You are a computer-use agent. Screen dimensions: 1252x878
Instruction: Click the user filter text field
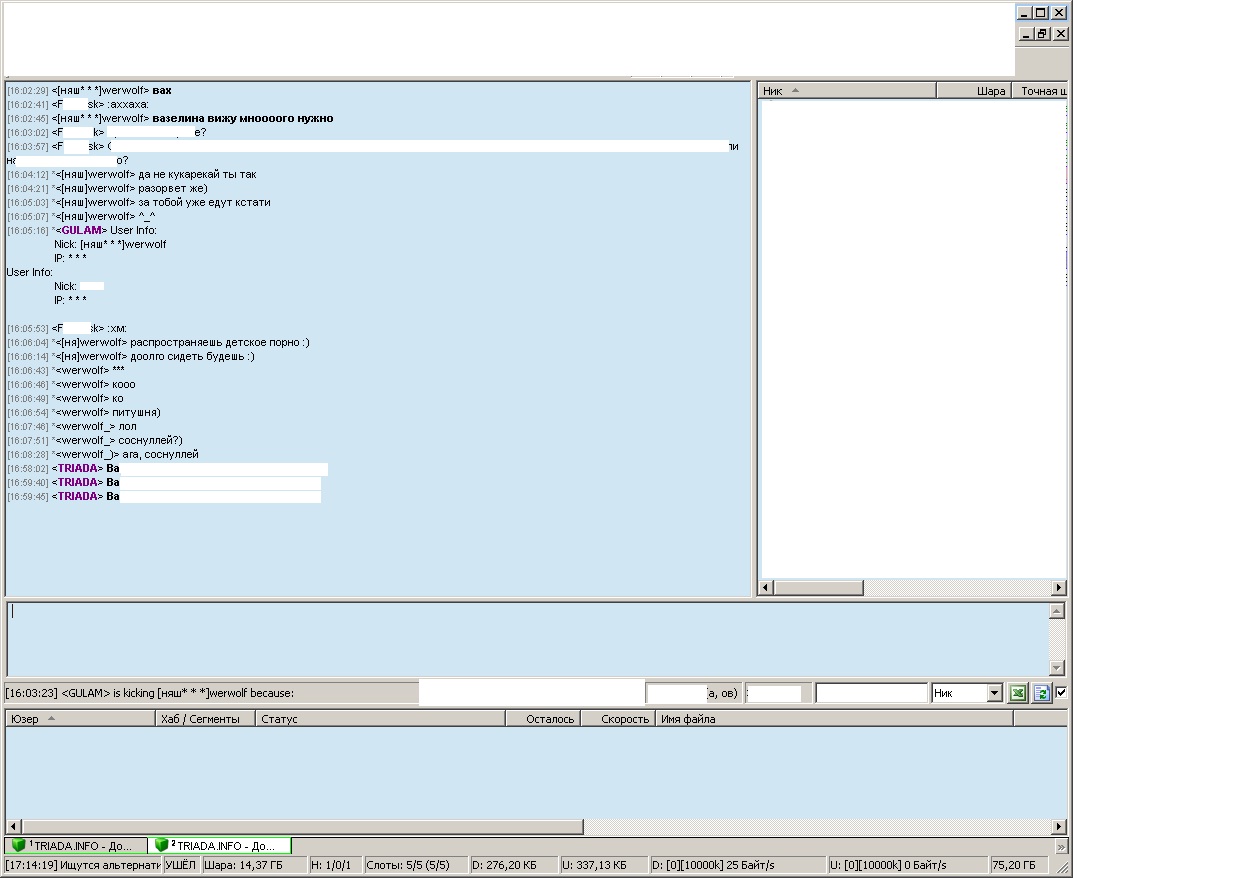[871, 693]
